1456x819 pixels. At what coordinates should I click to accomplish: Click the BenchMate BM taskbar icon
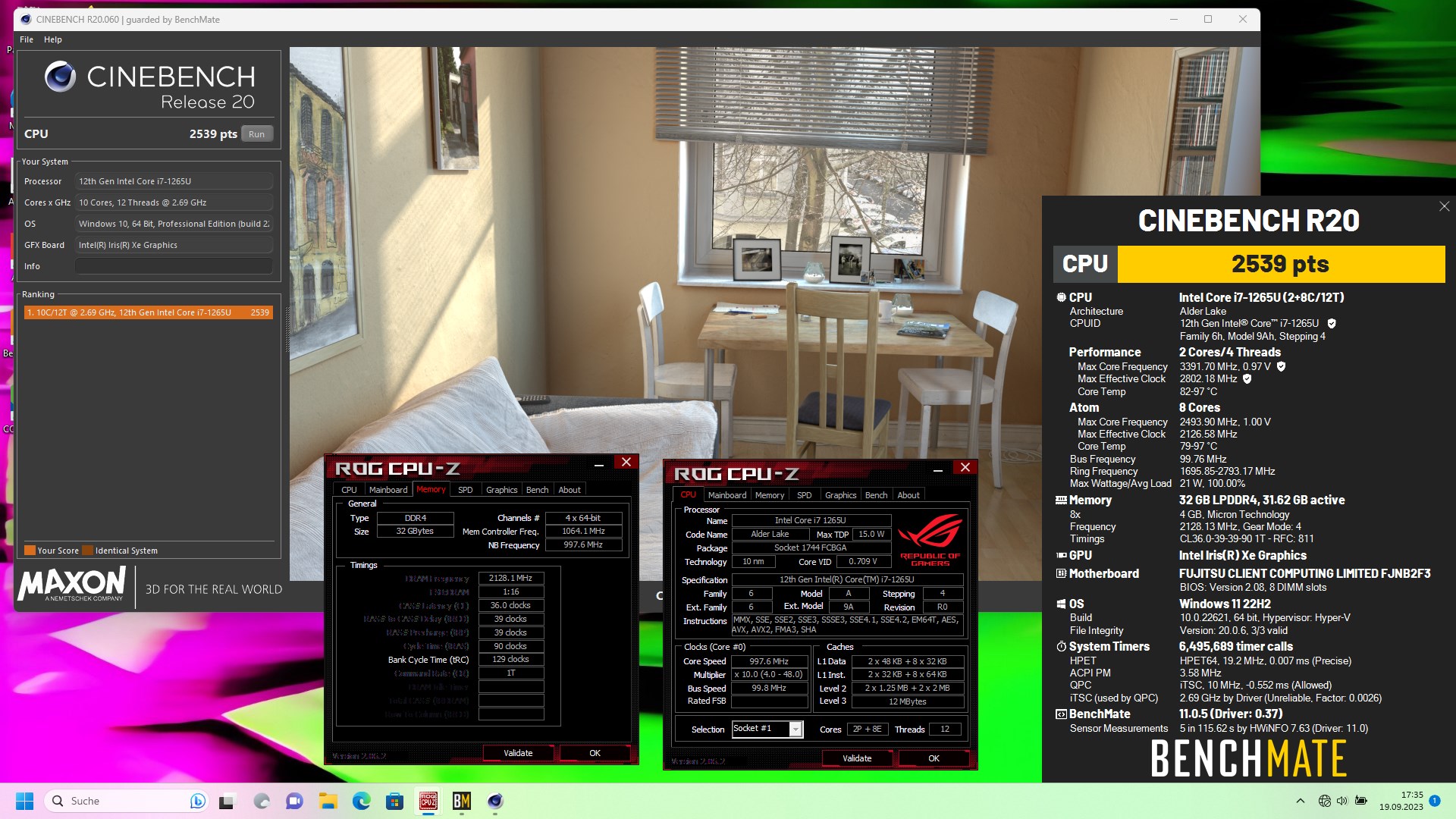(x=462, y=801)
